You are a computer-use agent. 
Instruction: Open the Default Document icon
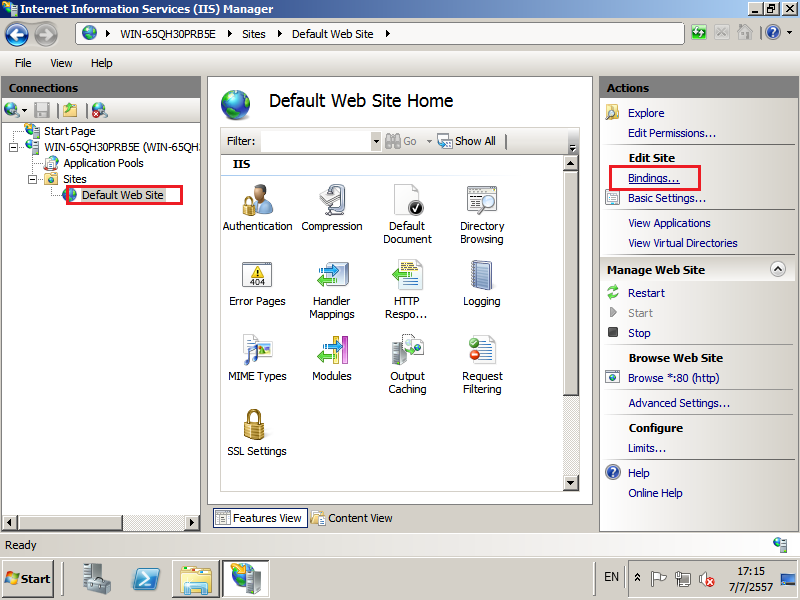point(407,200)
